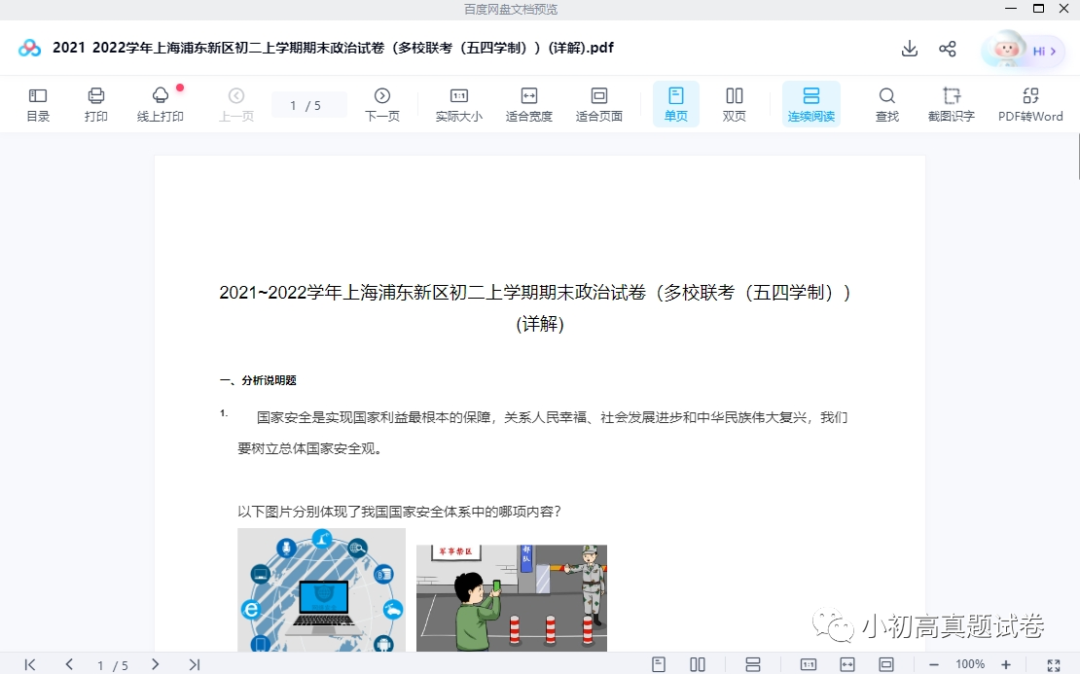Click the Baidu Netdisk logo icon
The image size is (1080, 674).
(x=30, y=48)
